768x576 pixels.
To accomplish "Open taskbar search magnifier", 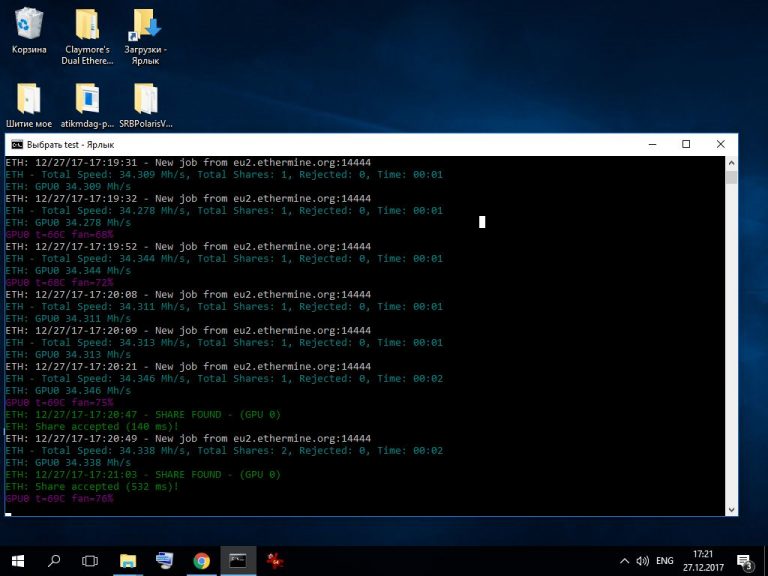I will coord(54,560).
